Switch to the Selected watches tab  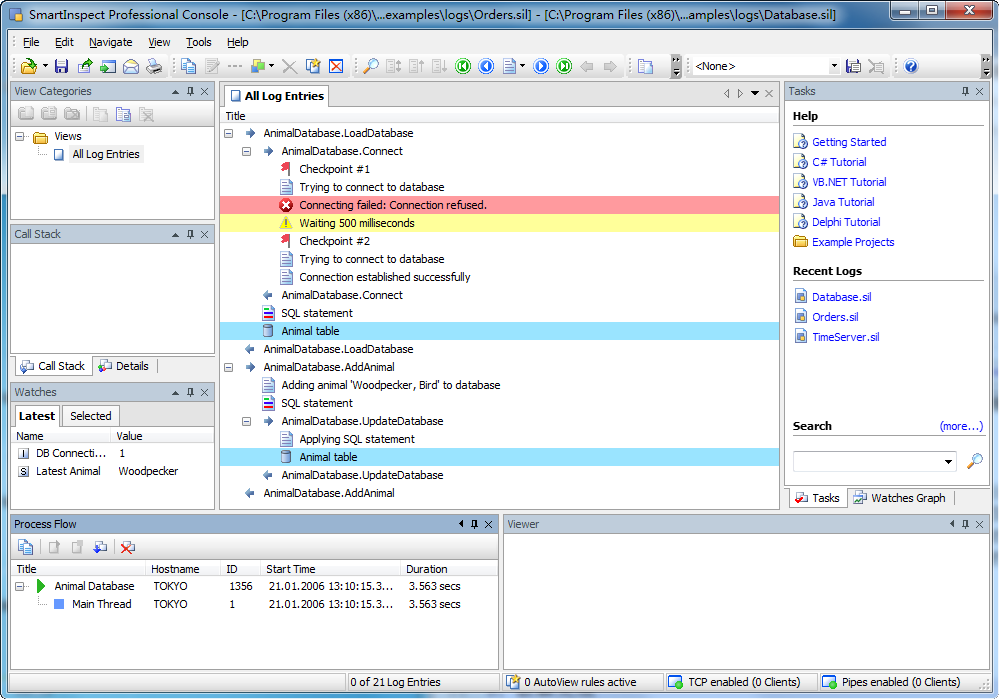pos(91,416)
